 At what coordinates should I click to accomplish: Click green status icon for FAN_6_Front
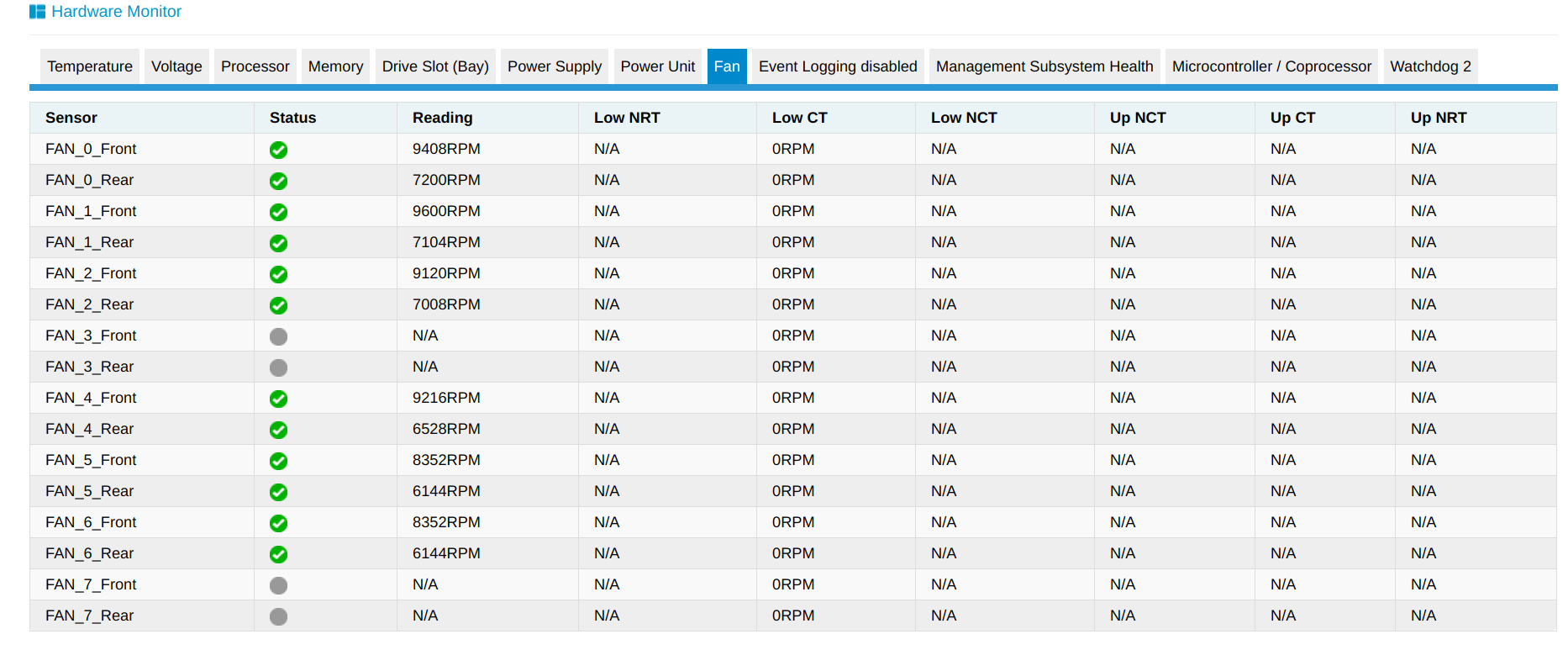(279, 523)
